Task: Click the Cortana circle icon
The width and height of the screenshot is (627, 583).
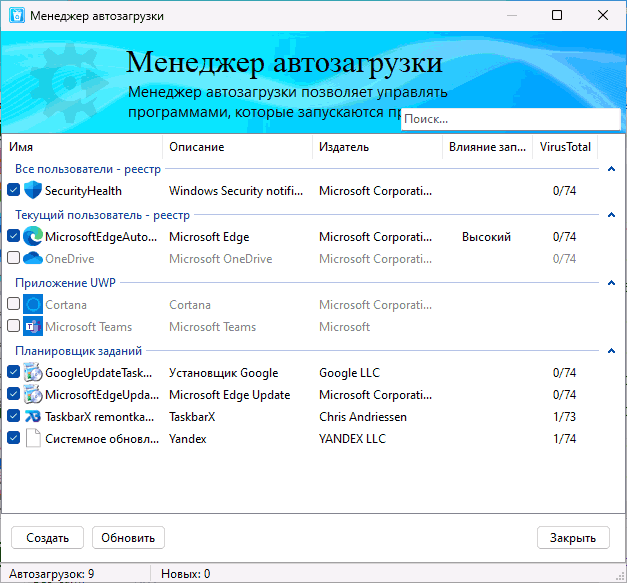Action: tap(33, 304)
